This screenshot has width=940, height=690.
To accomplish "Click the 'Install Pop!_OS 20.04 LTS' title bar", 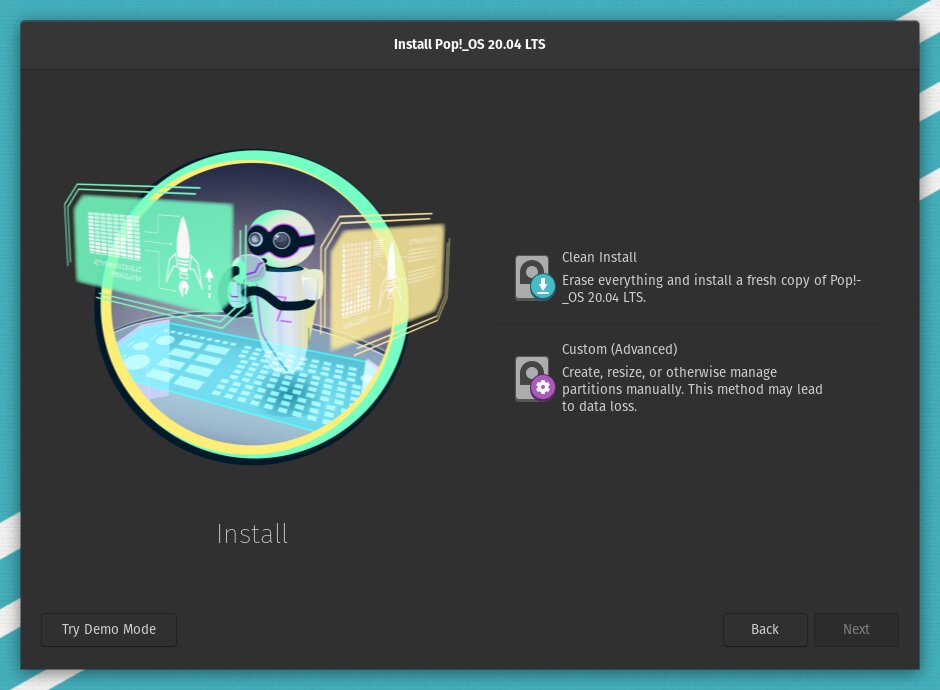I will pos(469,44).
